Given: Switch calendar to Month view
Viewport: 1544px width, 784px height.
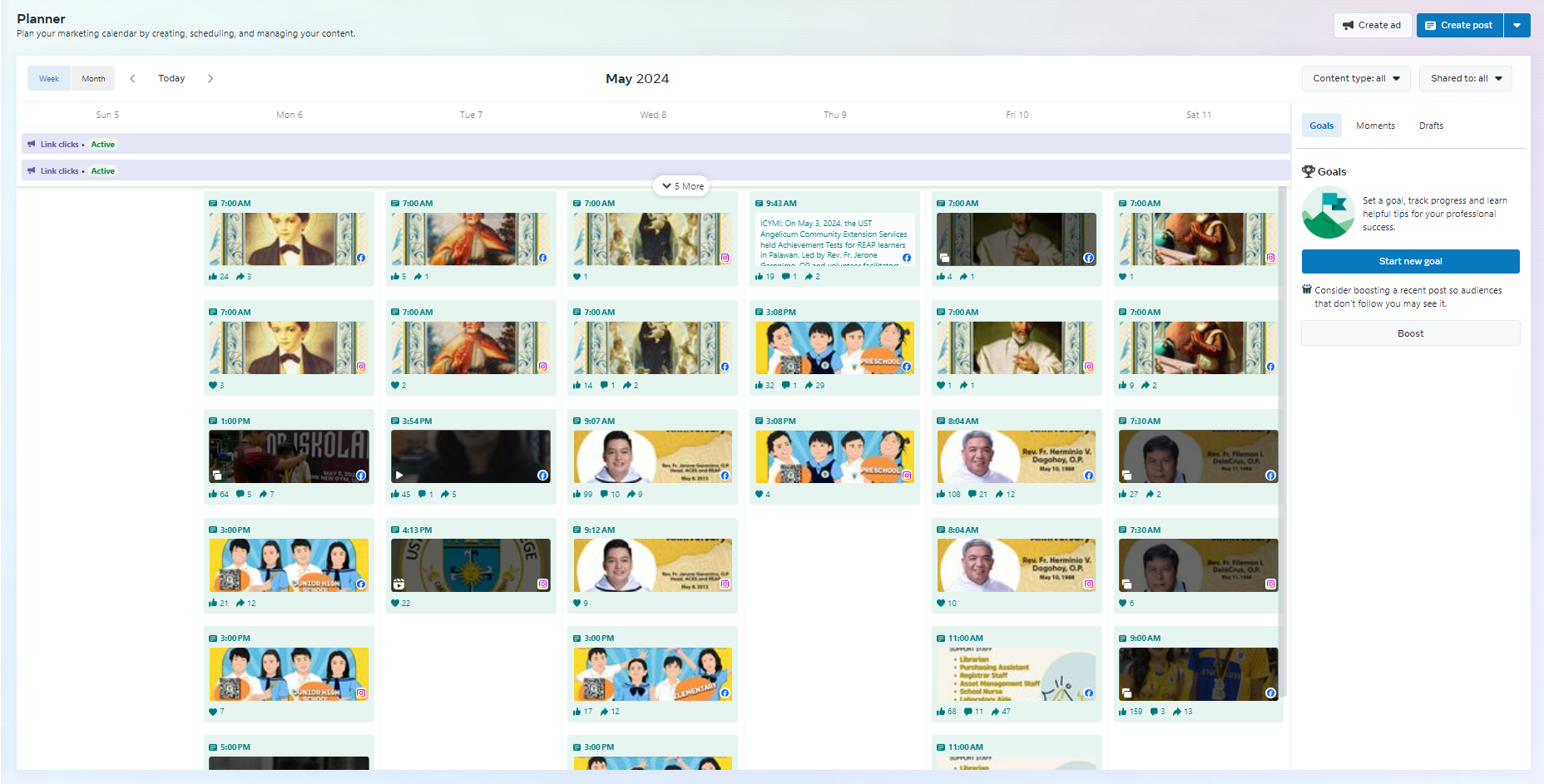Looking at the screenshot, I should (93, 78).
